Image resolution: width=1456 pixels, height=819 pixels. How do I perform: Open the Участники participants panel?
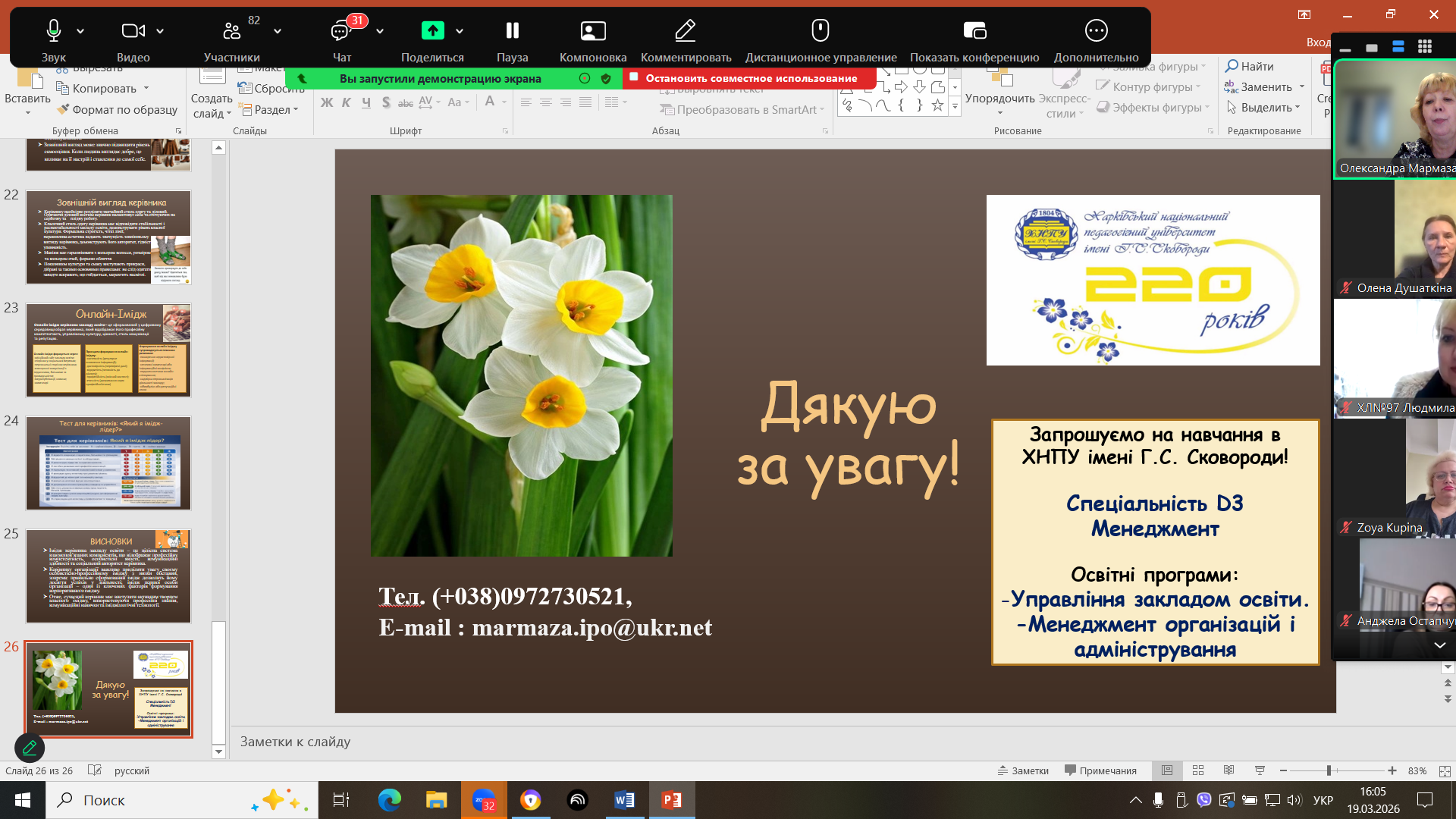pos(231,31)
